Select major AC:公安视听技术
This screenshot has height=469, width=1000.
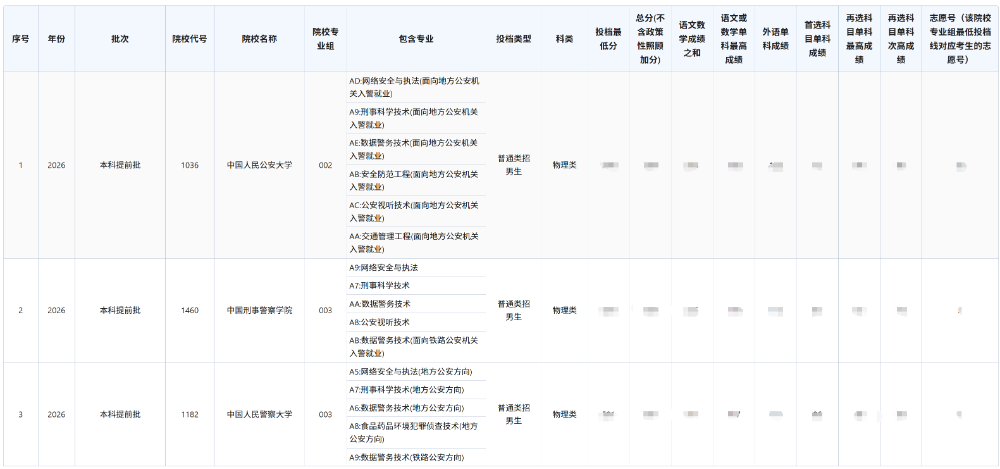[x=416, y=212]
